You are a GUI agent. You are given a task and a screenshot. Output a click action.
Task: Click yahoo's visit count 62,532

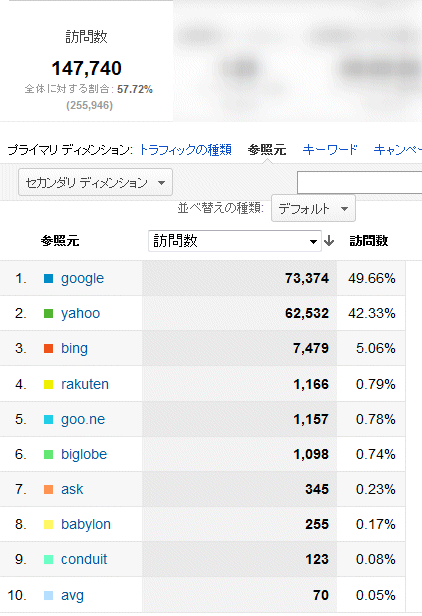(307, 313)
